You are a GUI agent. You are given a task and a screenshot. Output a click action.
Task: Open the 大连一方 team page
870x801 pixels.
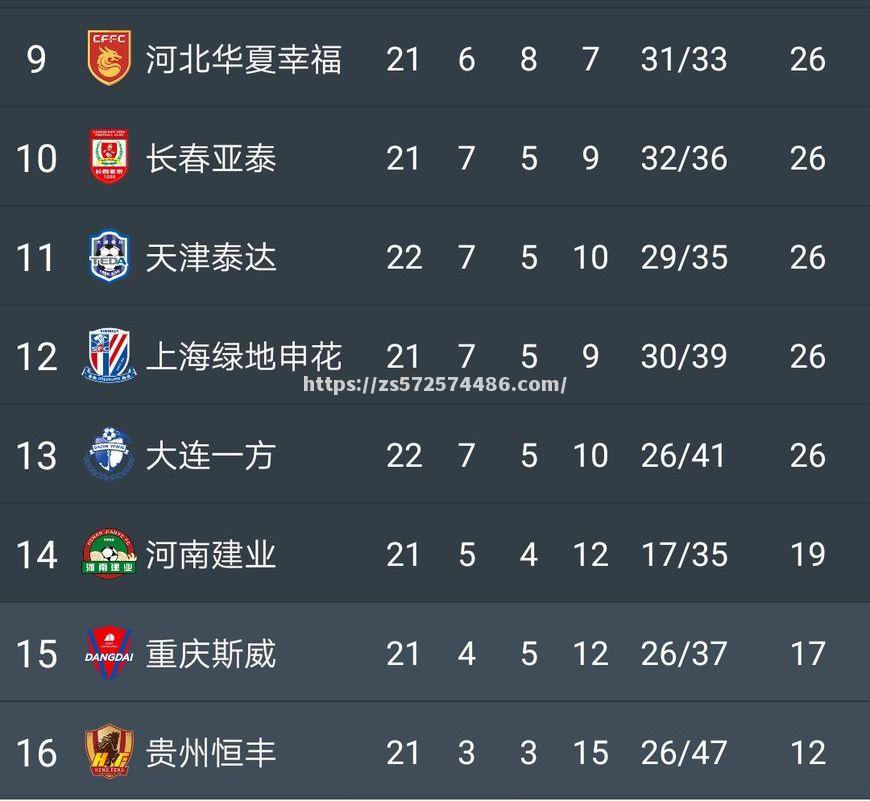[x=211, y=455]
